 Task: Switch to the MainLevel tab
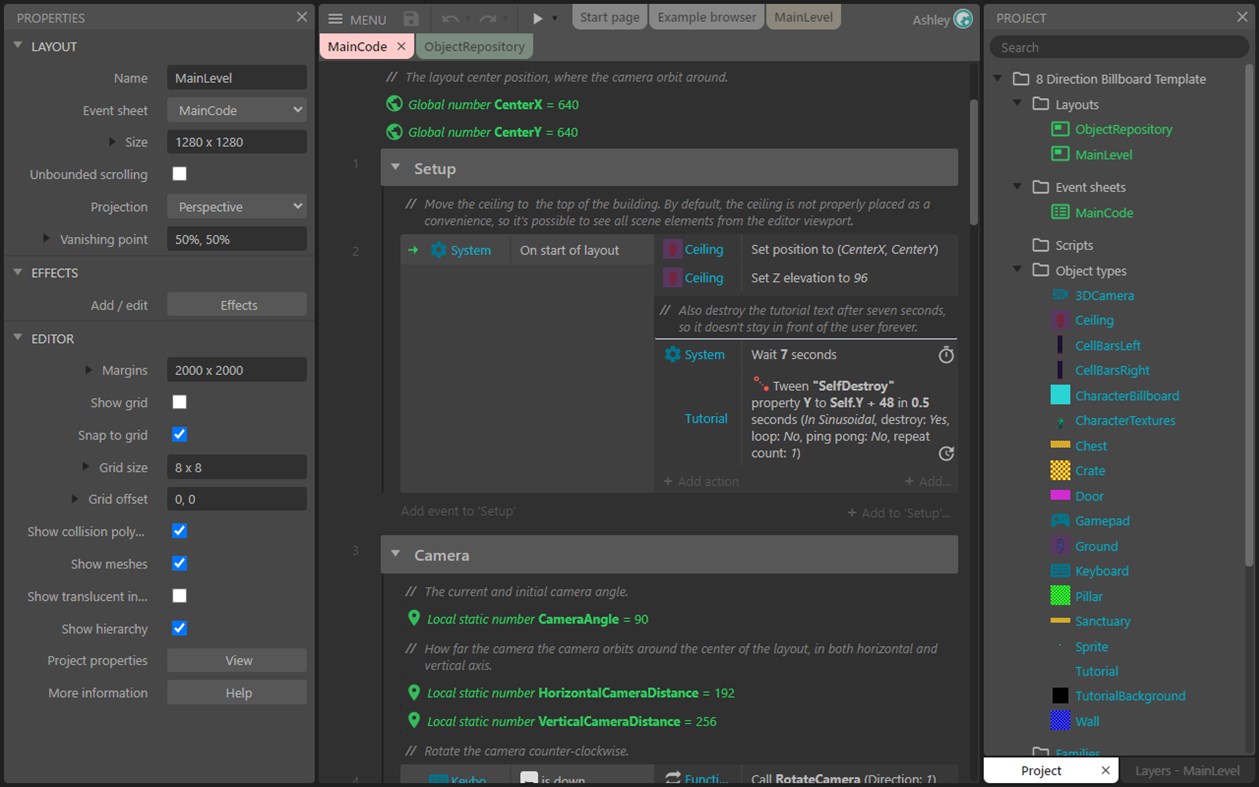[803, 17]
